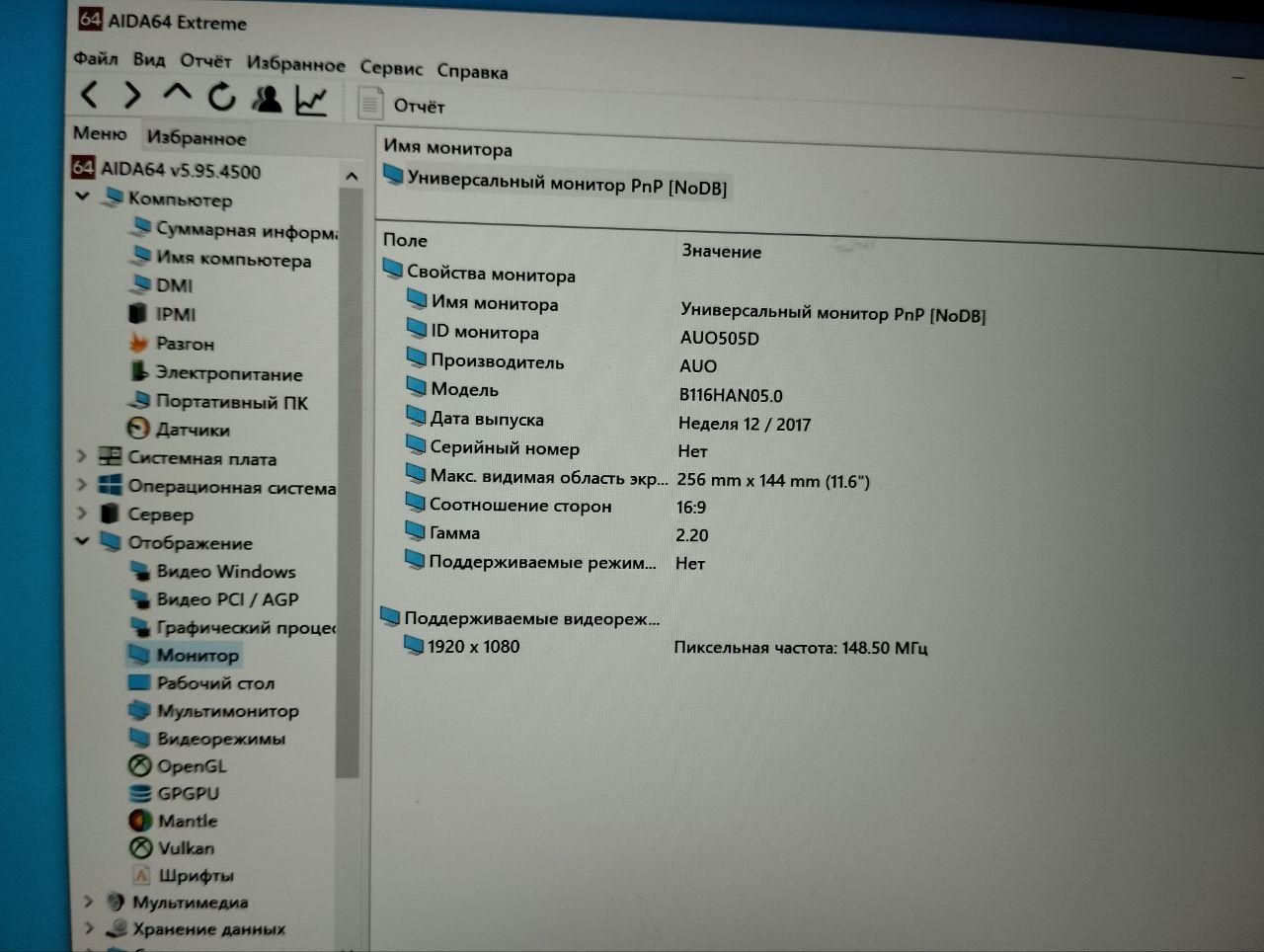This screenshot has width=1264, height=952.
Task: Select Видео PCI / AGP icon
Action: tap(140, 598)
